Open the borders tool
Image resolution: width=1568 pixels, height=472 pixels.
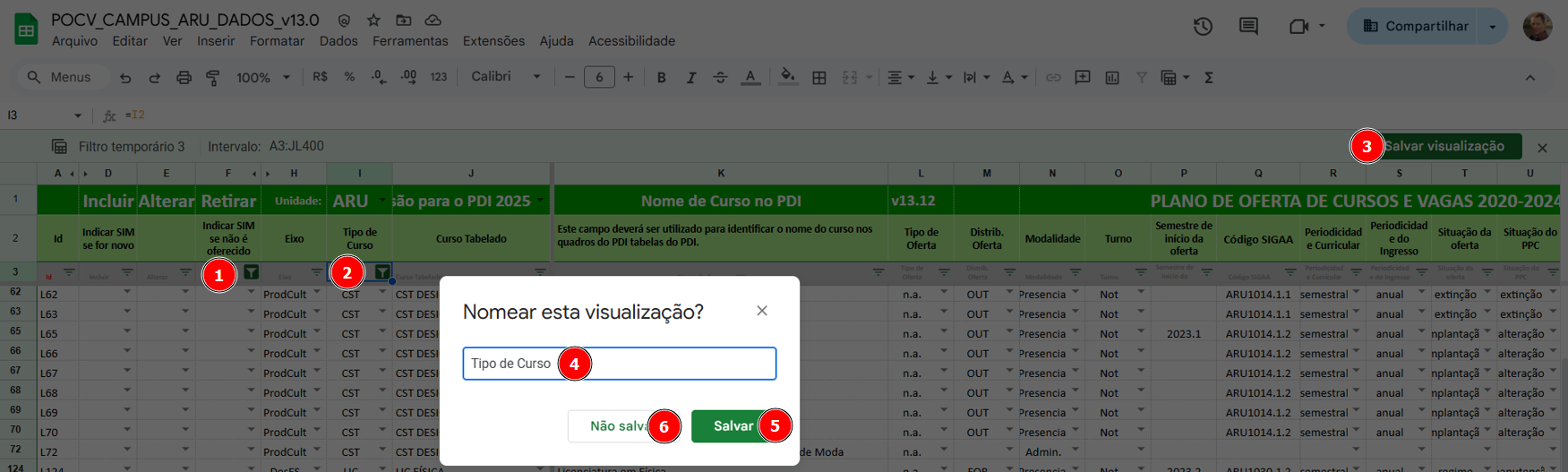coord(818,78)
